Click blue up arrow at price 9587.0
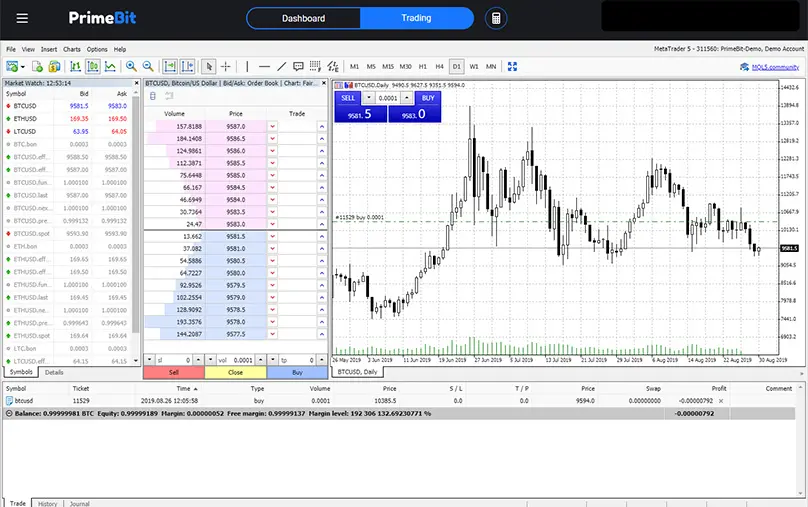 (322, 127)
